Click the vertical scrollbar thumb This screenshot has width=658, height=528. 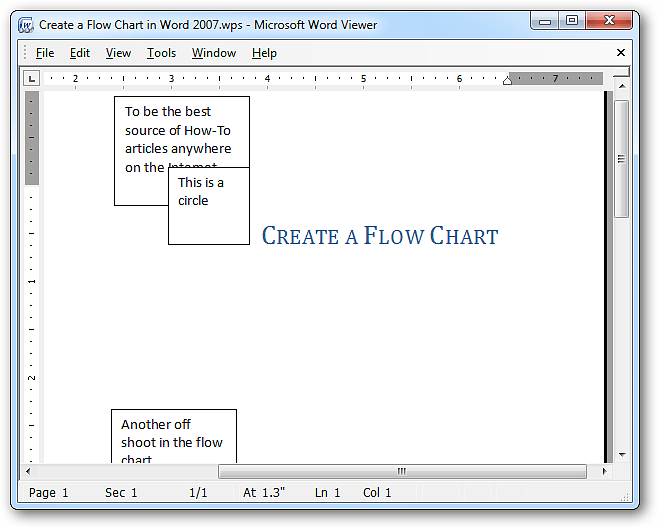(621, 158)
